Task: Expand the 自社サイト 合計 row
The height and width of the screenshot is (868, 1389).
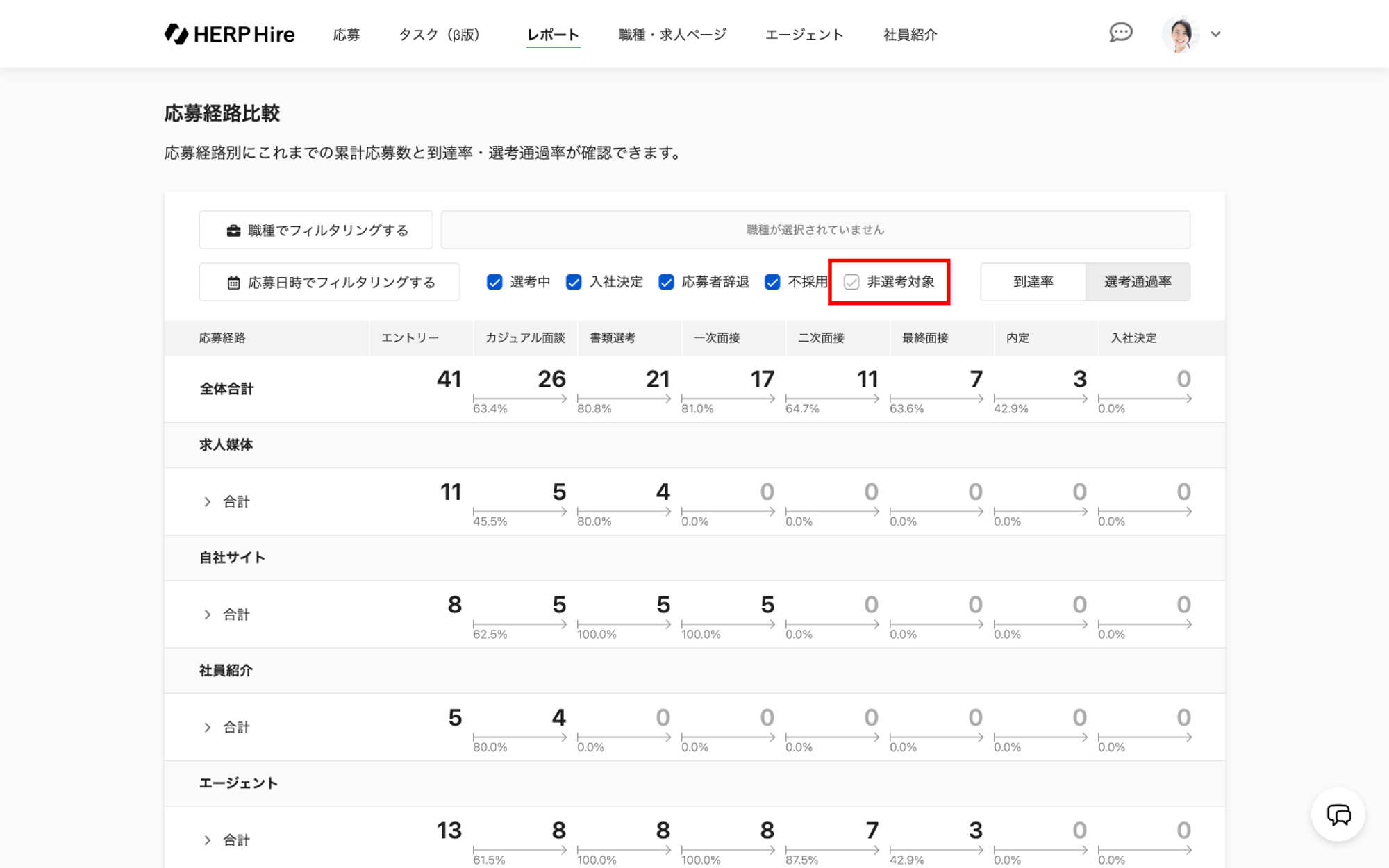Action: click(207, 615)
